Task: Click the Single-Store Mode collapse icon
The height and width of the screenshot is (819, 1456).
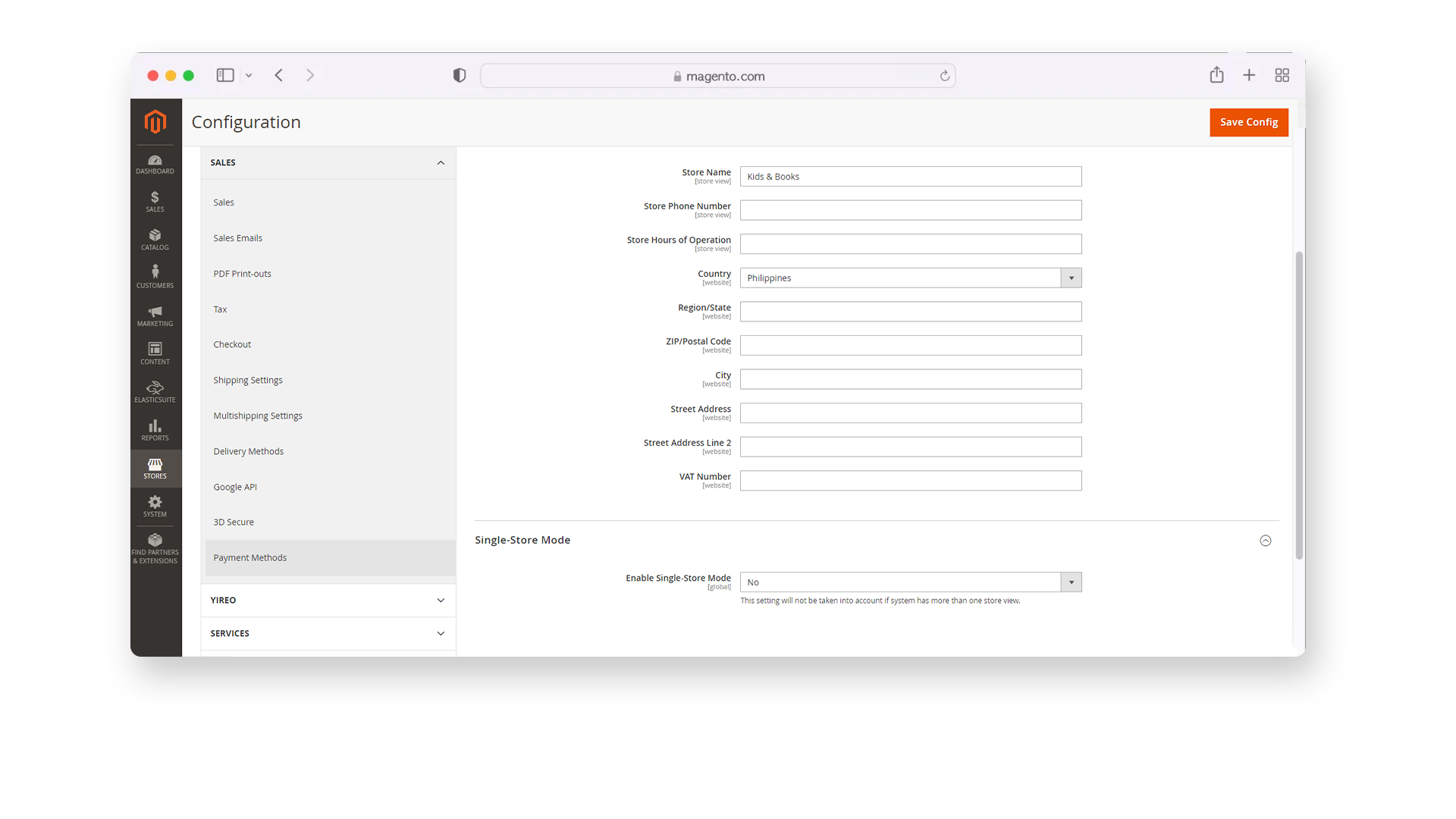Action: point(1265,540)
